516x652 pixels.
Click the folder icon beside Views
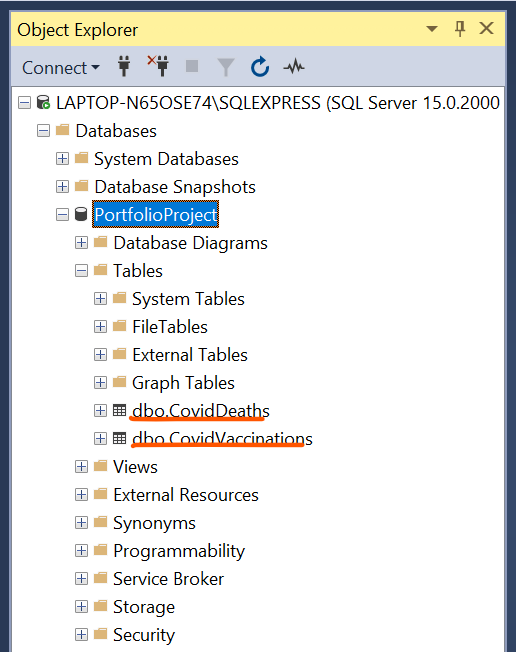[101, 465]
